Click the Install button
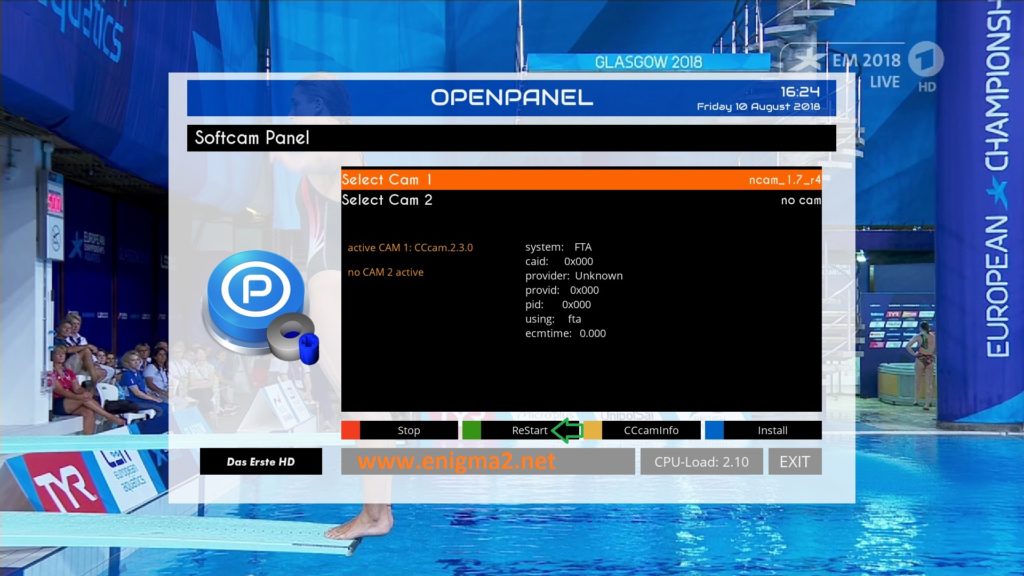This screenshot has height=576, width=1024. (773, 430)
